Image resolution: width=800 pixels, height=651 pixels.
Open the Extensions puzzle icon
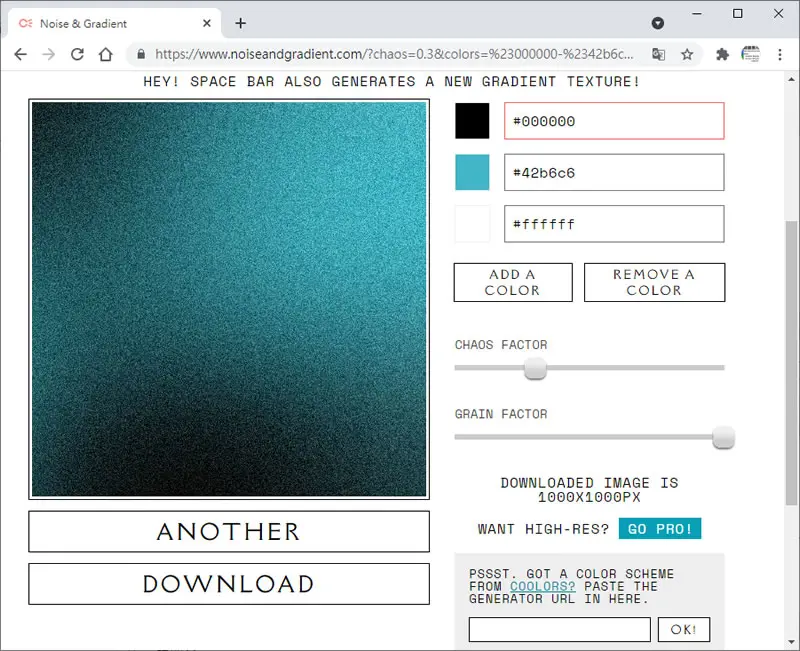[x=722, y=54]
